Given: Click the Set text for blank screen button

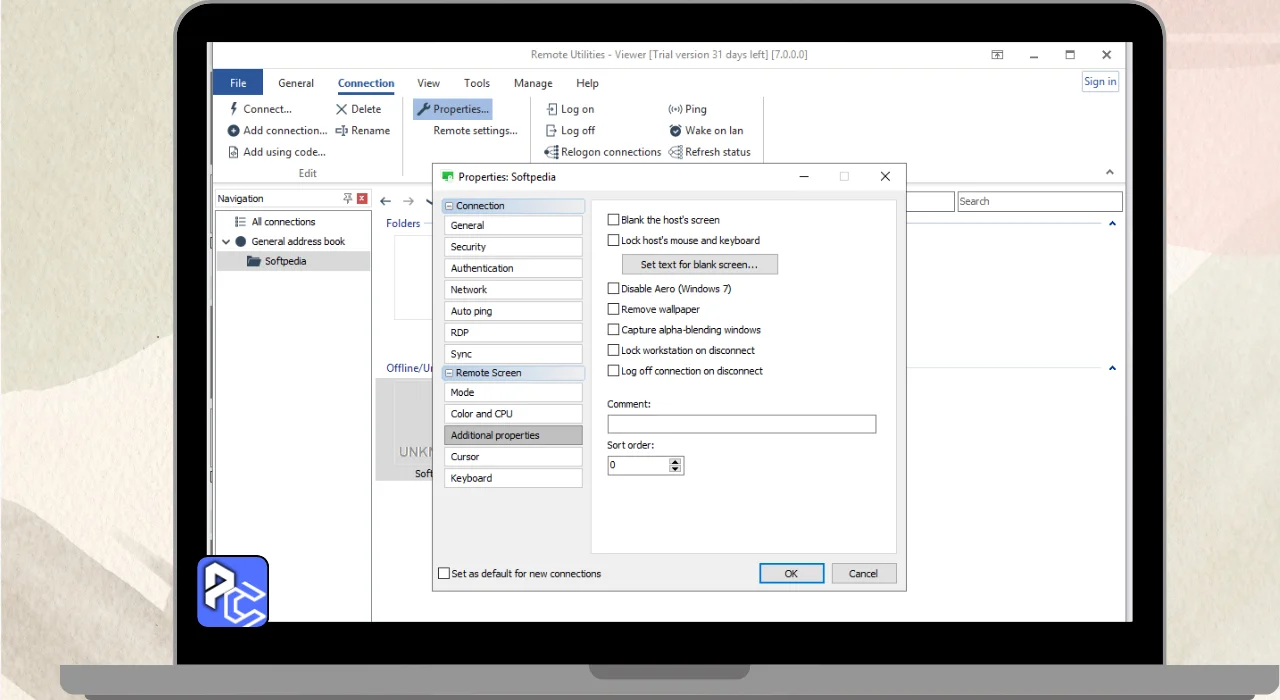Looking at the screenshot, I should click(x=699, y=265).
